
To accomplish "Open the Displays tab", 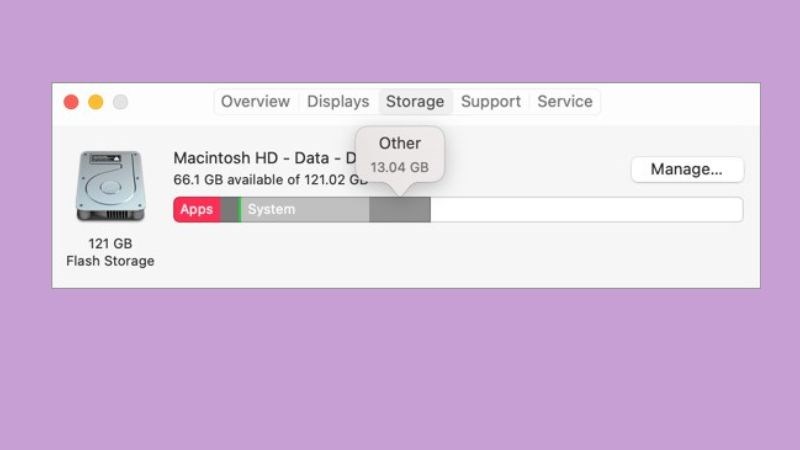I will [x=338, y=102].
